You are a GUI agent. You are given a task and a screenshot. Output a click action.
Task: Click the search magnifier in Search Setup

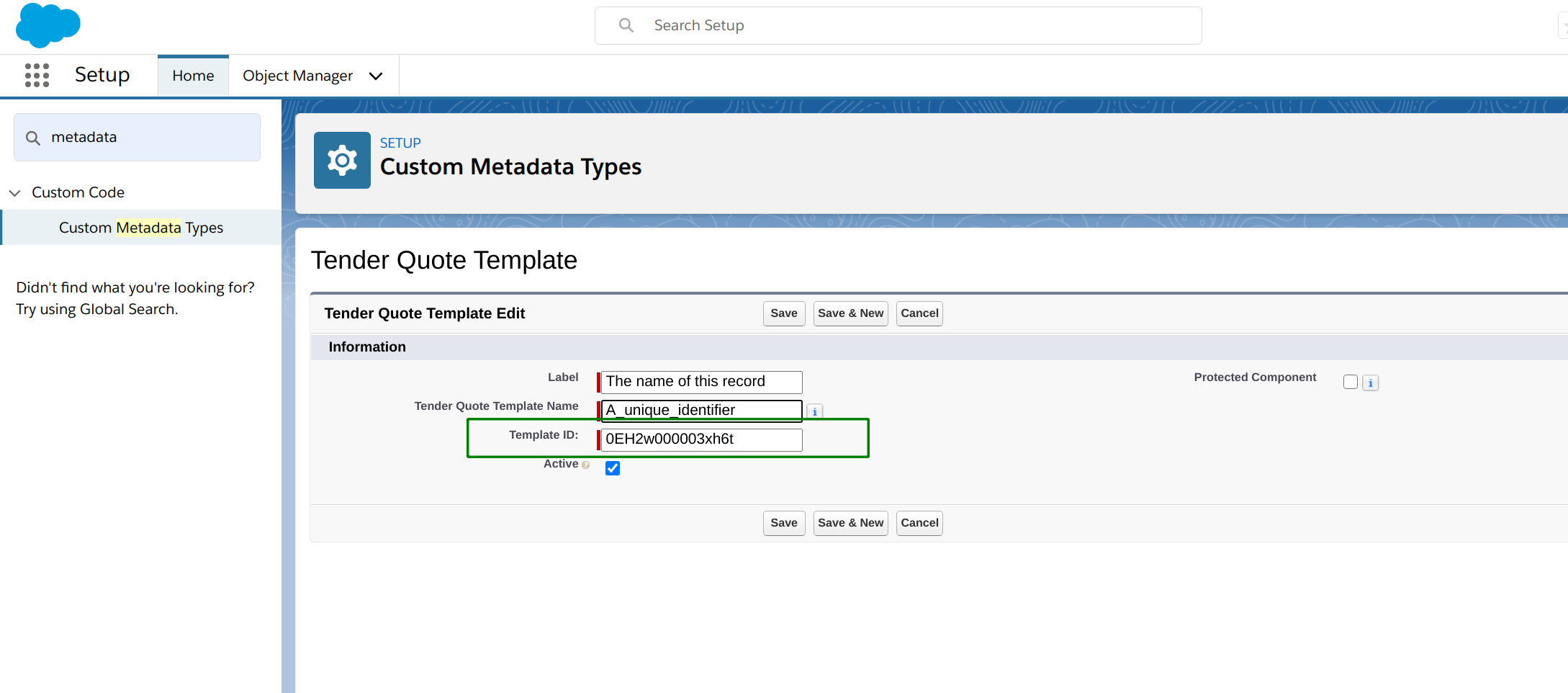[626, 25]
